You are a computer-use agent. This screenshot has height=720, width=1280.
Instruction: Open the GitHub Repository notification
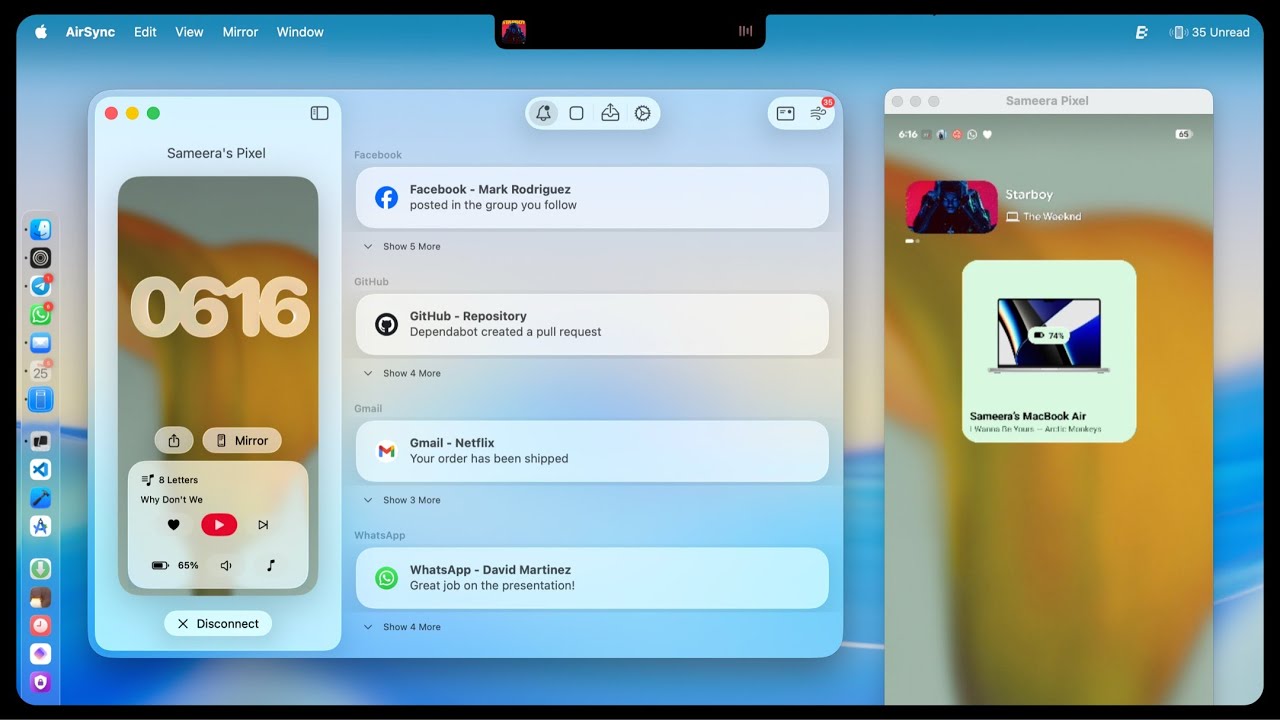click(x=592, y=324)
